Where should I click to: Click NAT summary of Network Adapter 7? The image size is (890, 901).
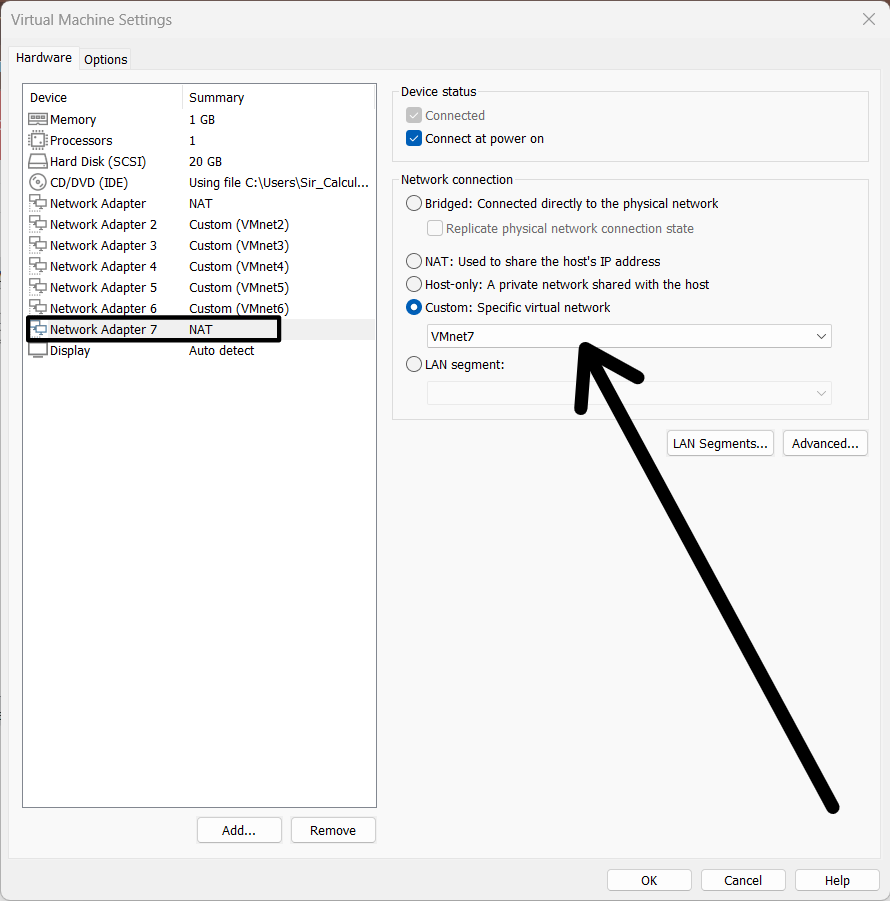click(201, 329)
